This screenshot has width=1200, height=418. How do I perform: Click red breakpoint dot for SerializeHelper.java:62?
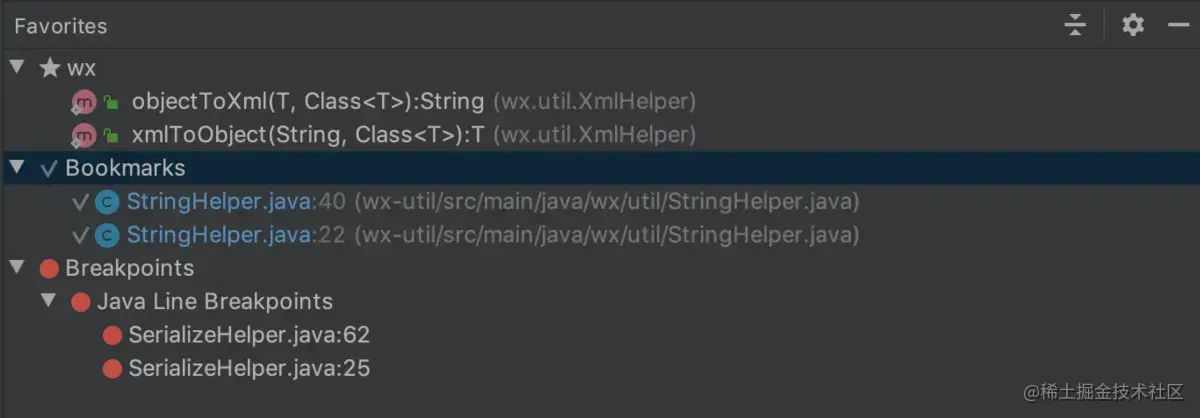113,335
